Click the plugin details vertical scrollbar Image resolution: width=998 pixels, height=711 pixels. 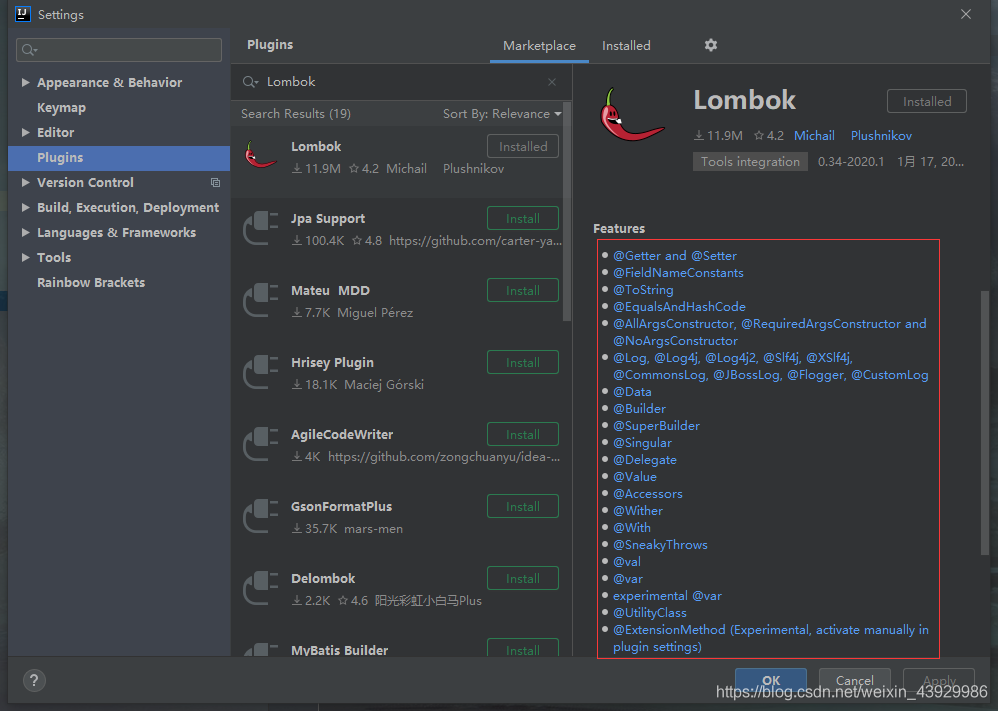pos(985,423)
